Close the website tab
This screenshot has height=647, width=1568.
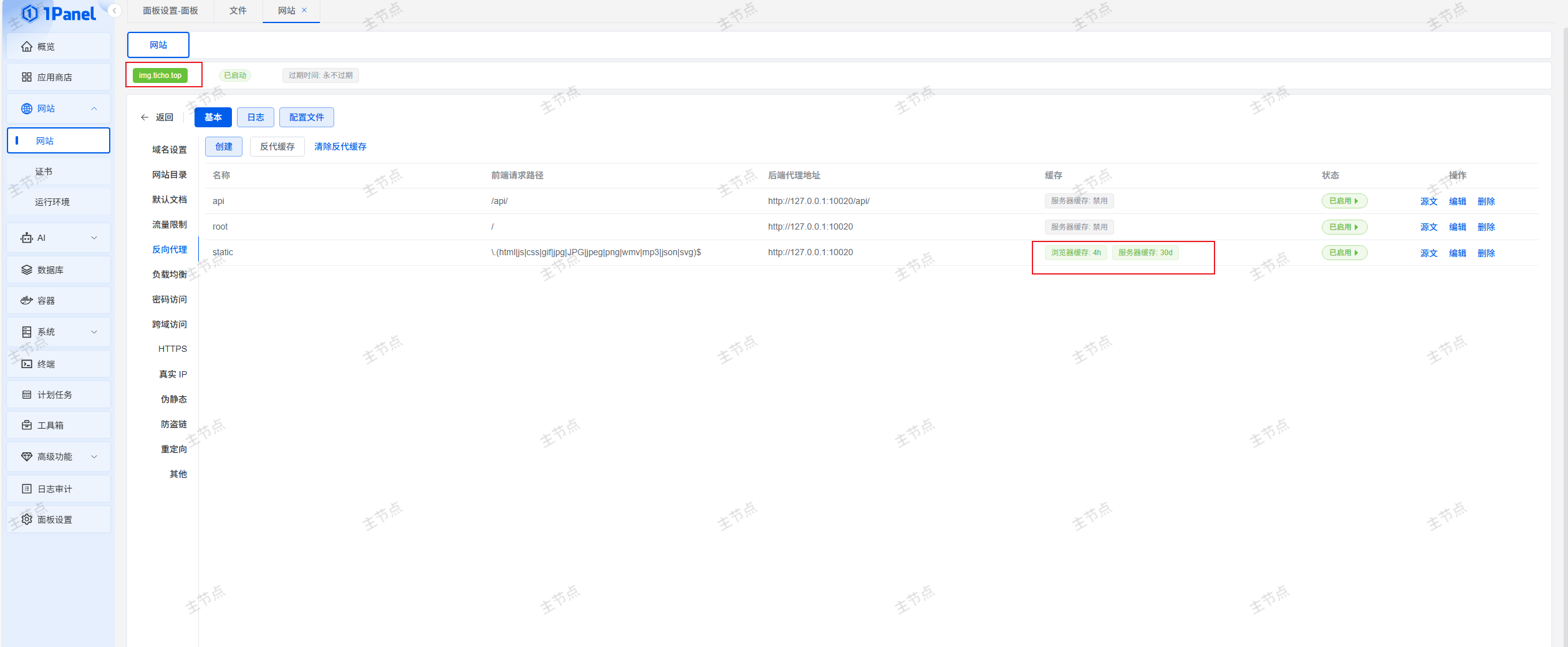point(304,10)
